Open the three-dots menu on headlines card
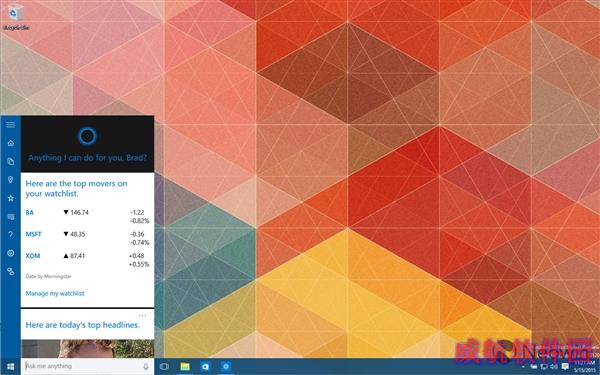The image size is (600, 375). (x=142, y=316)
